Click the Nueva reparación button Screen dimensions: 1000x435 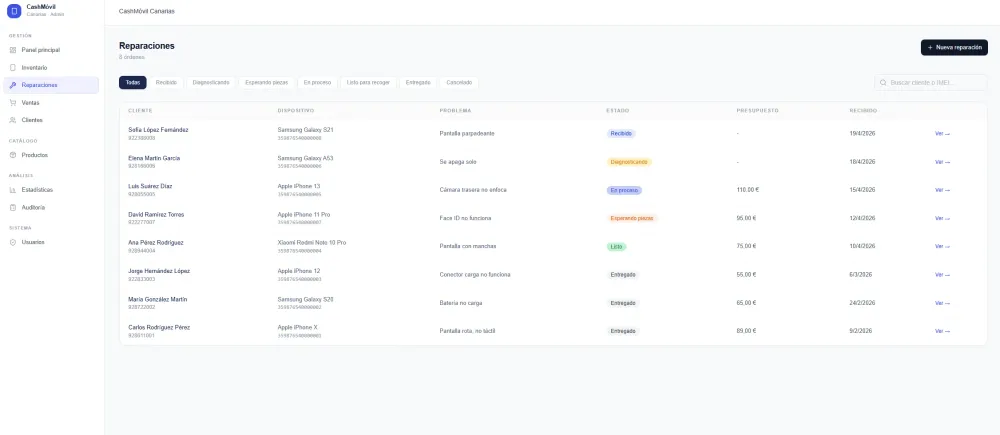pos(954,47)
